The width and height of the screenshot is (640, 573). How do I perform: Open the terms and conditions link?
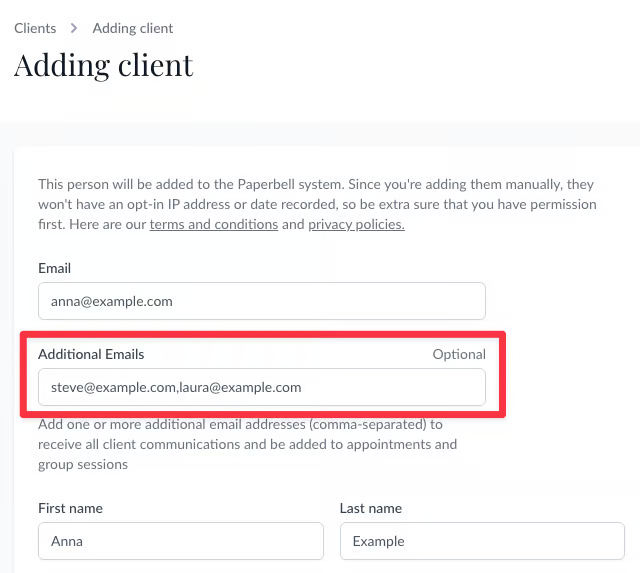(213, 224)
